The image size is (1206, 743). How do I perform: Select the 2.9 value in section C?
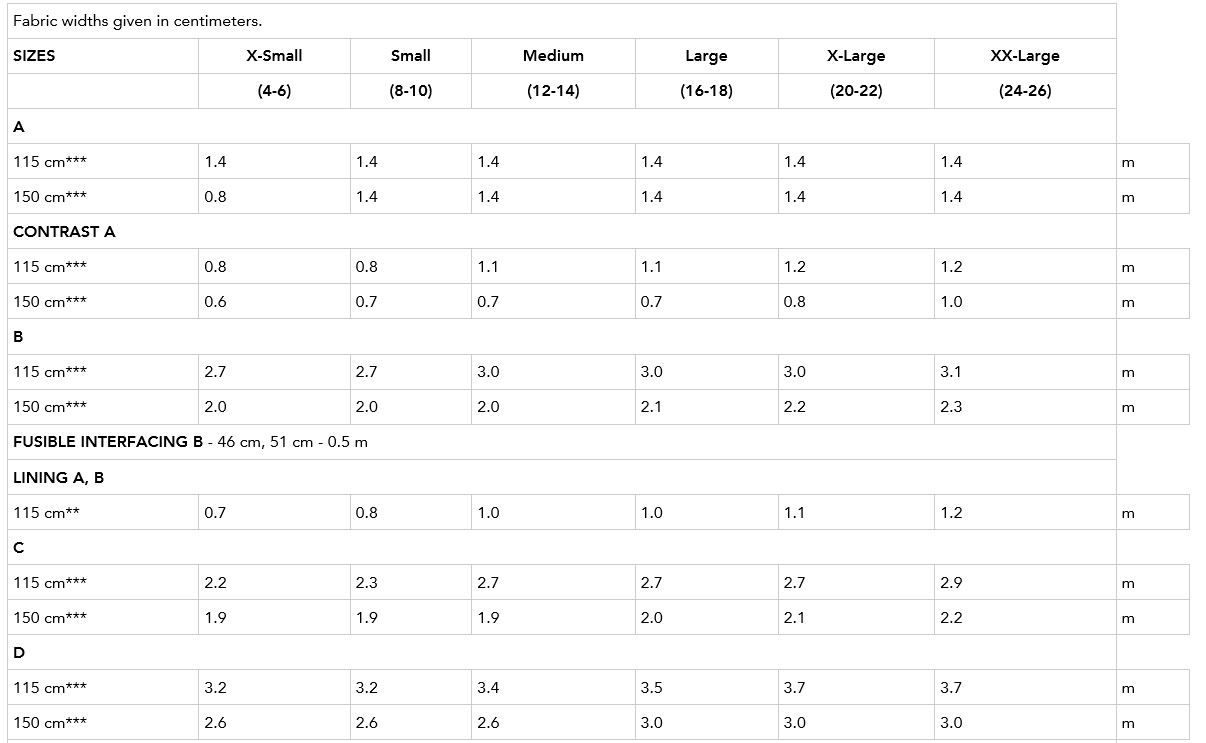point(951,583)
